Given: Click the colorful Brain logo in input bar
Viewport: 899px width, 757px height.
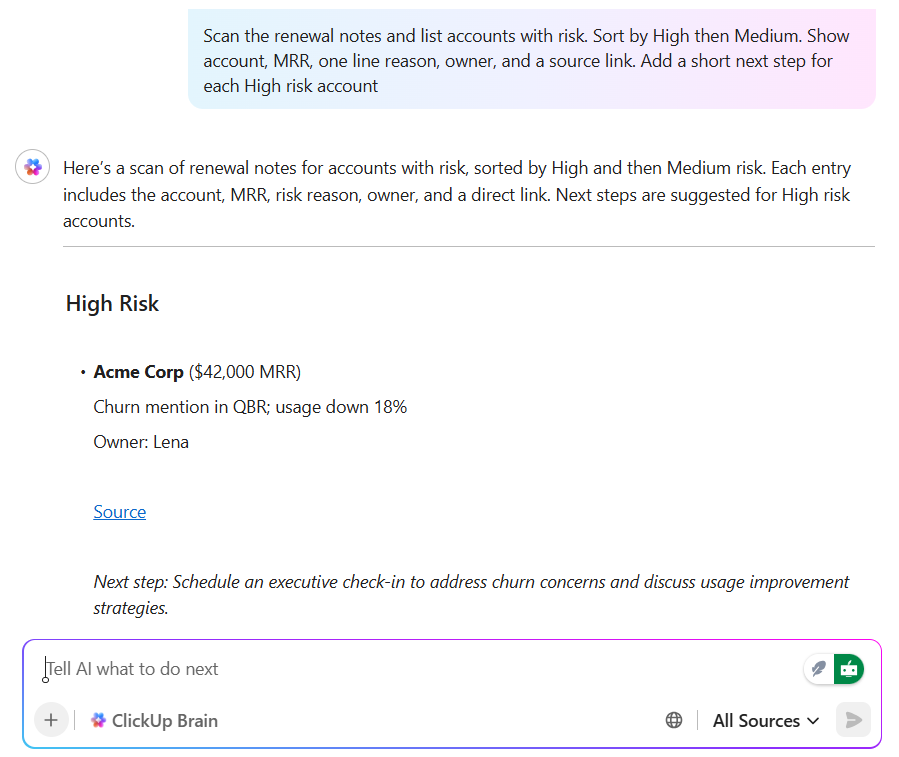Looking at the screenshot, I should pyautogui.click(x=98, y=720).
